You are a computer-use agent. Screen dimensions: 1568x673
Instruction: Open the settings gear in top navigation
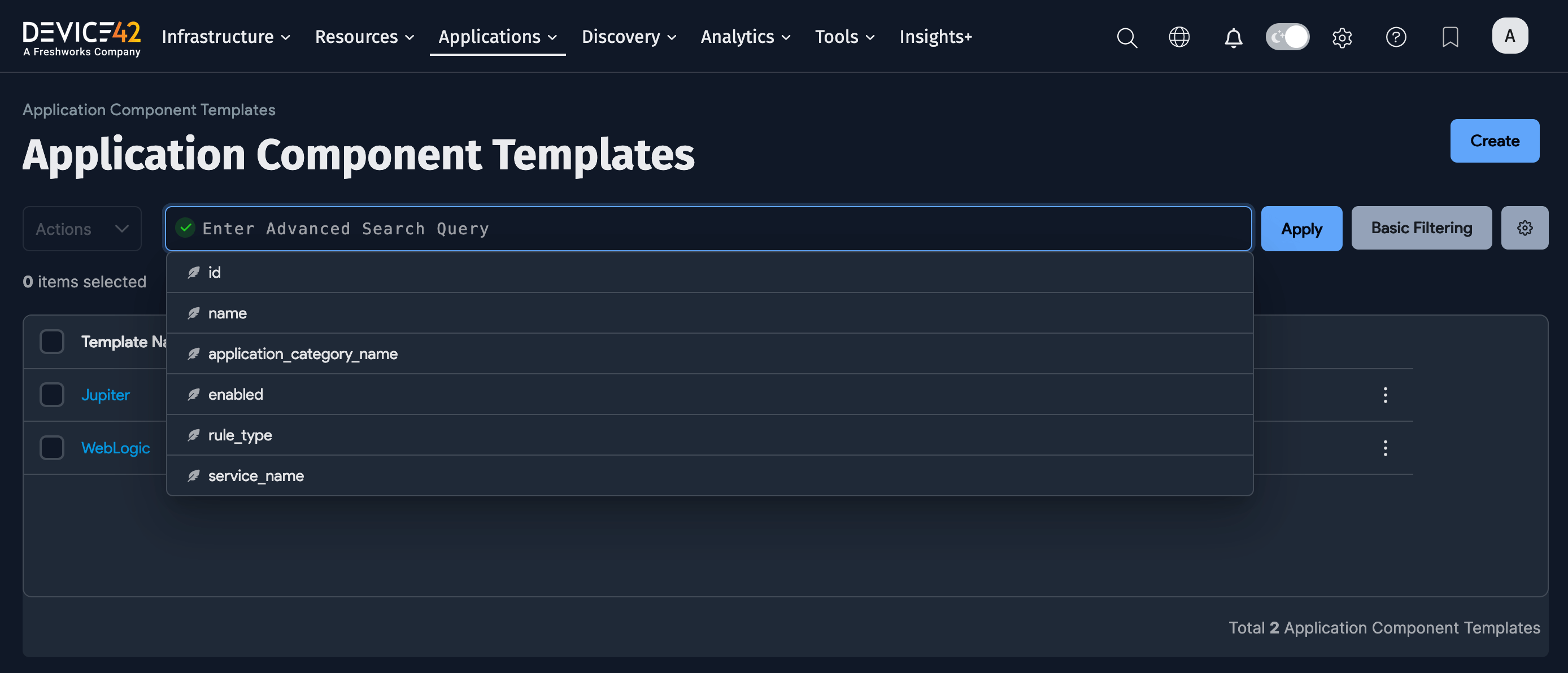1341,38
